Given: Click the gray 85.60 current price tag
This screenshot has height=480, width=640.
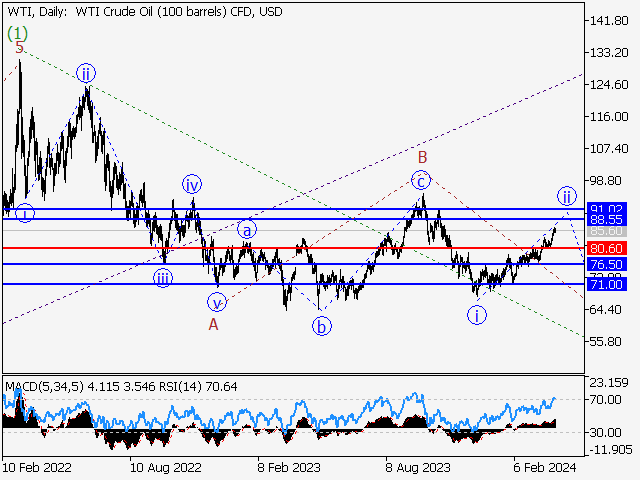Looking at the screenshot, I should point(607,231).
